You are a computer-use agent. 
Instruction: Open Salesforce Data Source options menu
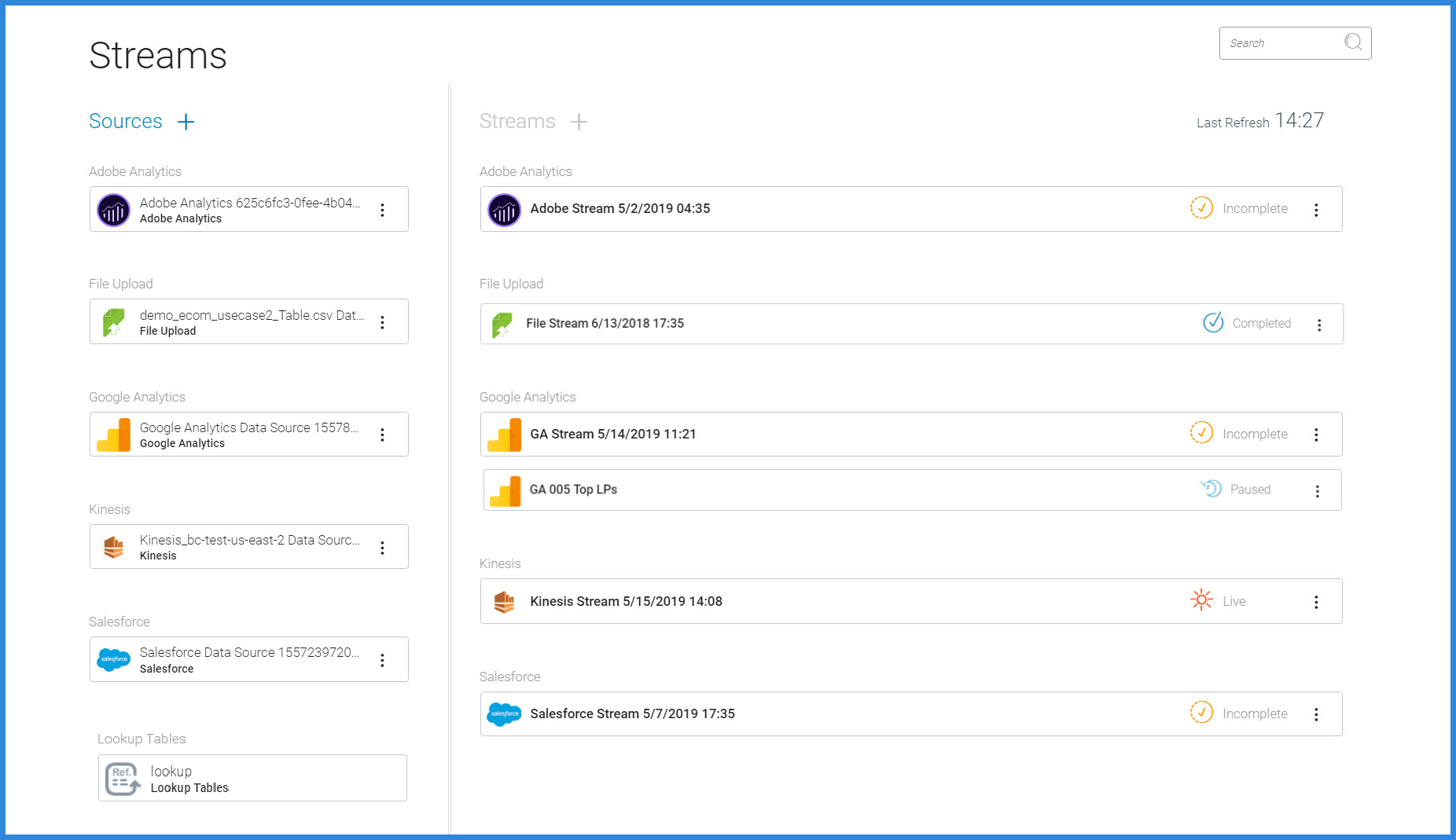tap(382, 660)
